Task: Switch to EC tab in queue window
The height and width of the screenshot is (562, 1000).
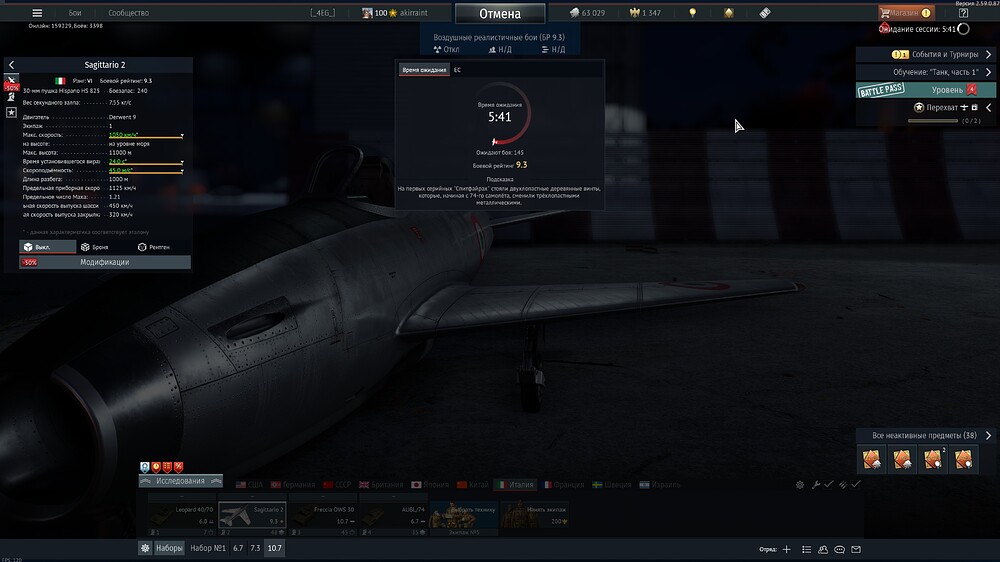Action: pos(457,70)
